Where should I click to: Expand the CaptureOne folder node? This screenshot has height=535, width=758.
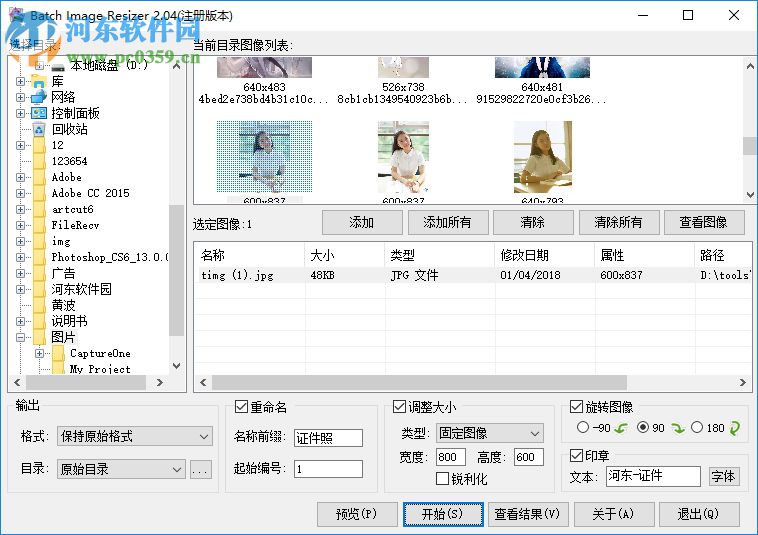click(40, 353)
